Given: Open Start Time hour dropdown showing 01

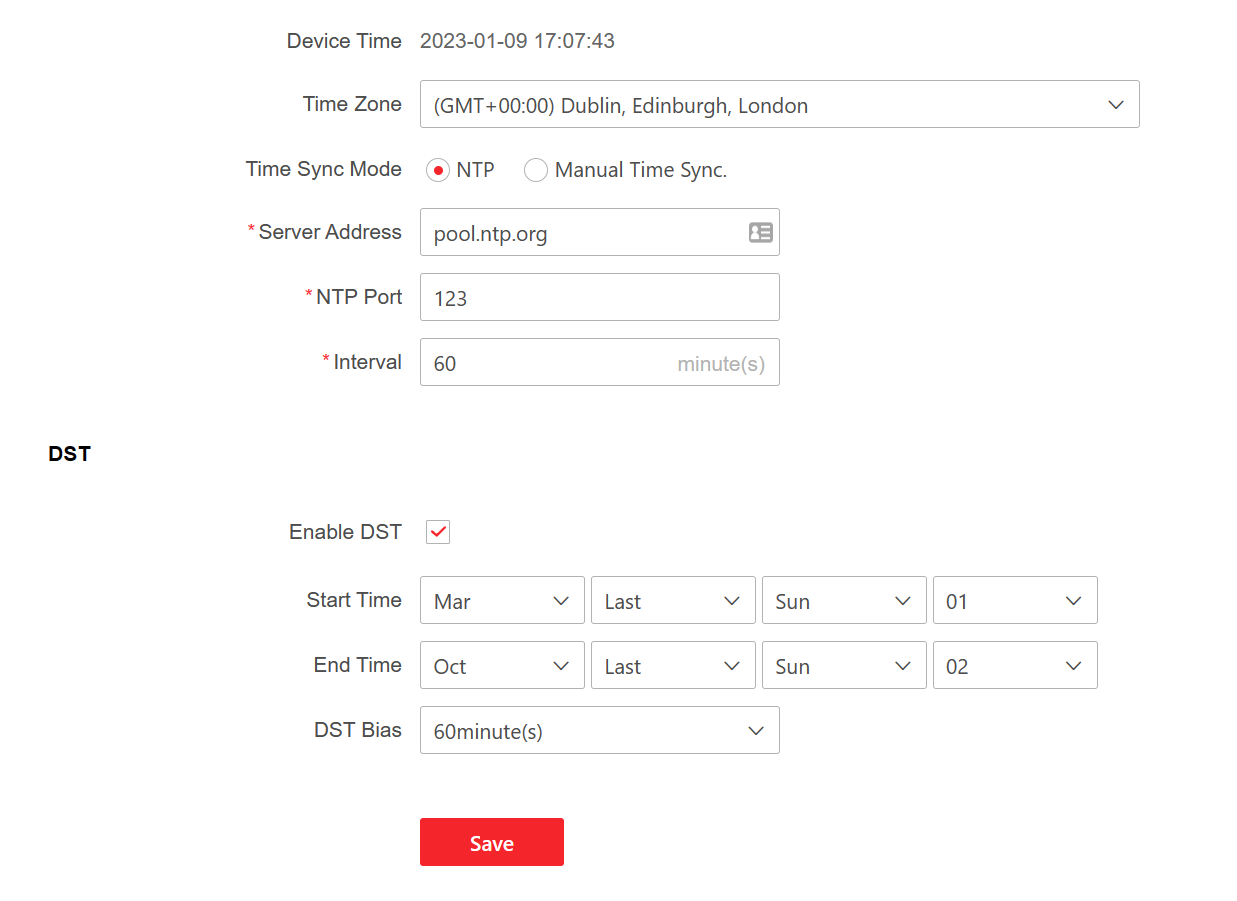Looking at the screenshot, I should [x=1015, y=601].
